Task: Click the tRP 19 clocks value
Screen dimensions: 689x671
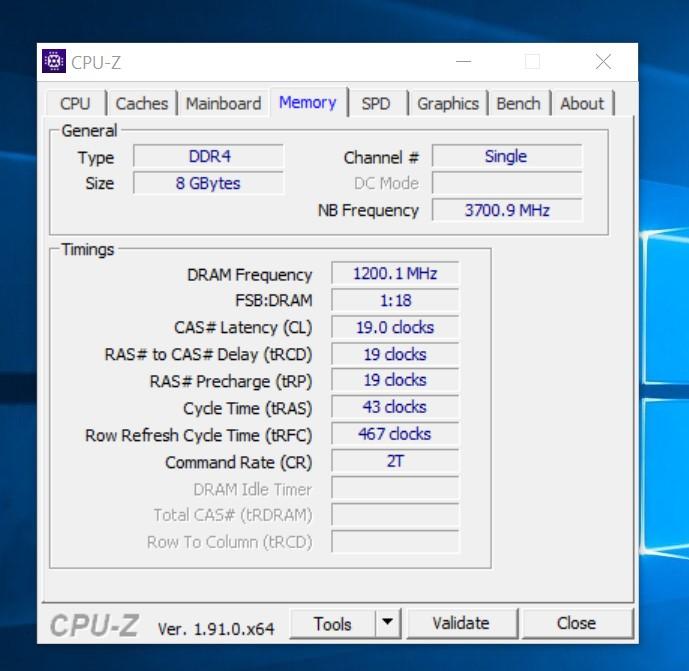Action: click(395, 380)
